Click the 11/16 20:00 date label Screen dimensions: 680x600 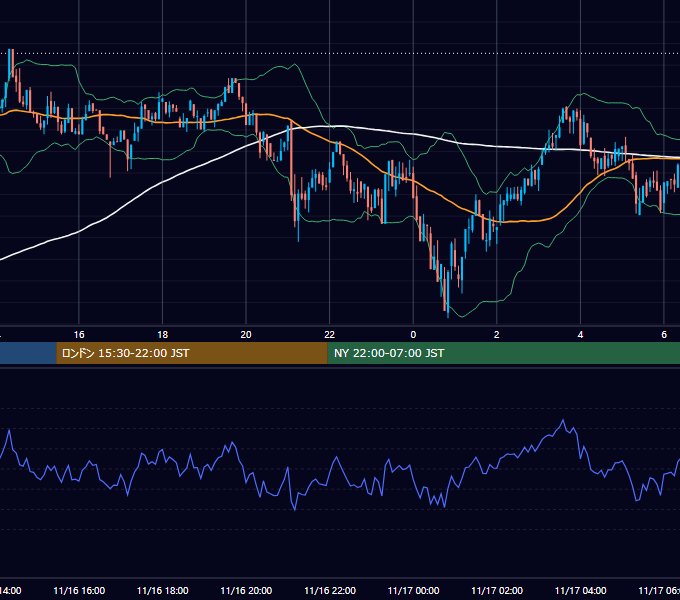tap(246, 591)
